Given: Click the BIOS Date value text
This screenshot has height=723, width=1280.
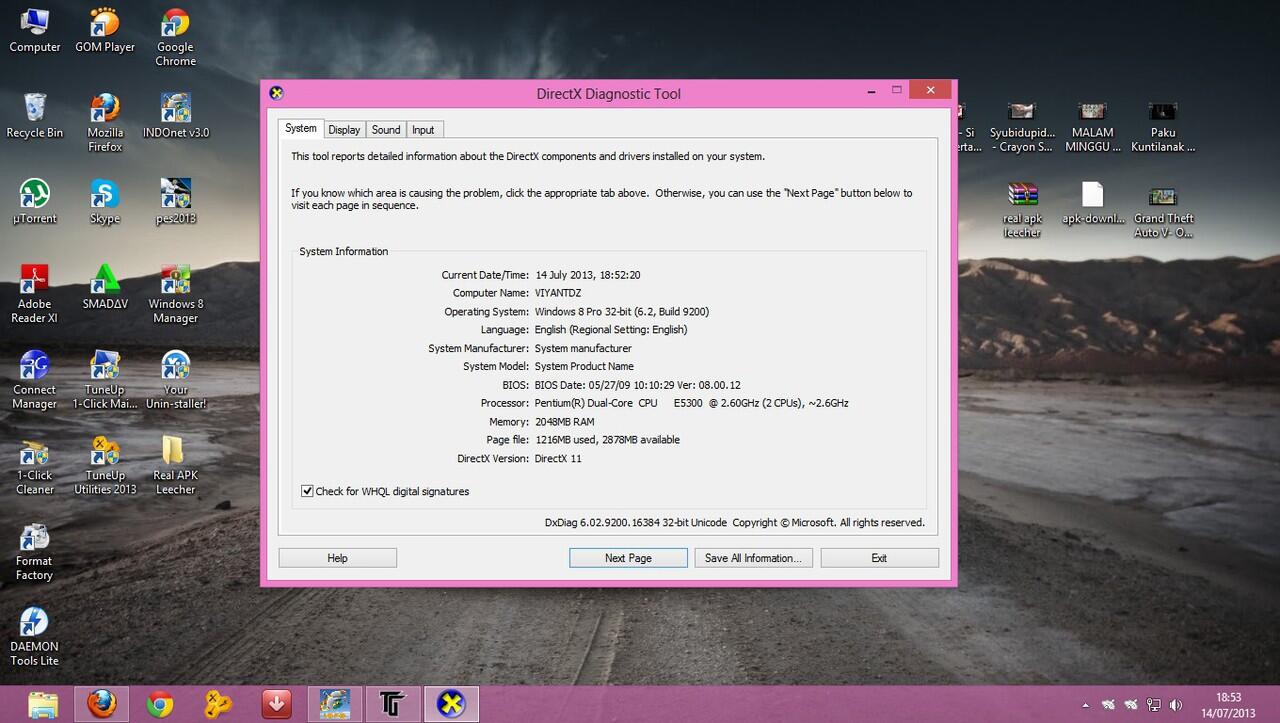Looking at the screenshot, I should coord(638,385).
